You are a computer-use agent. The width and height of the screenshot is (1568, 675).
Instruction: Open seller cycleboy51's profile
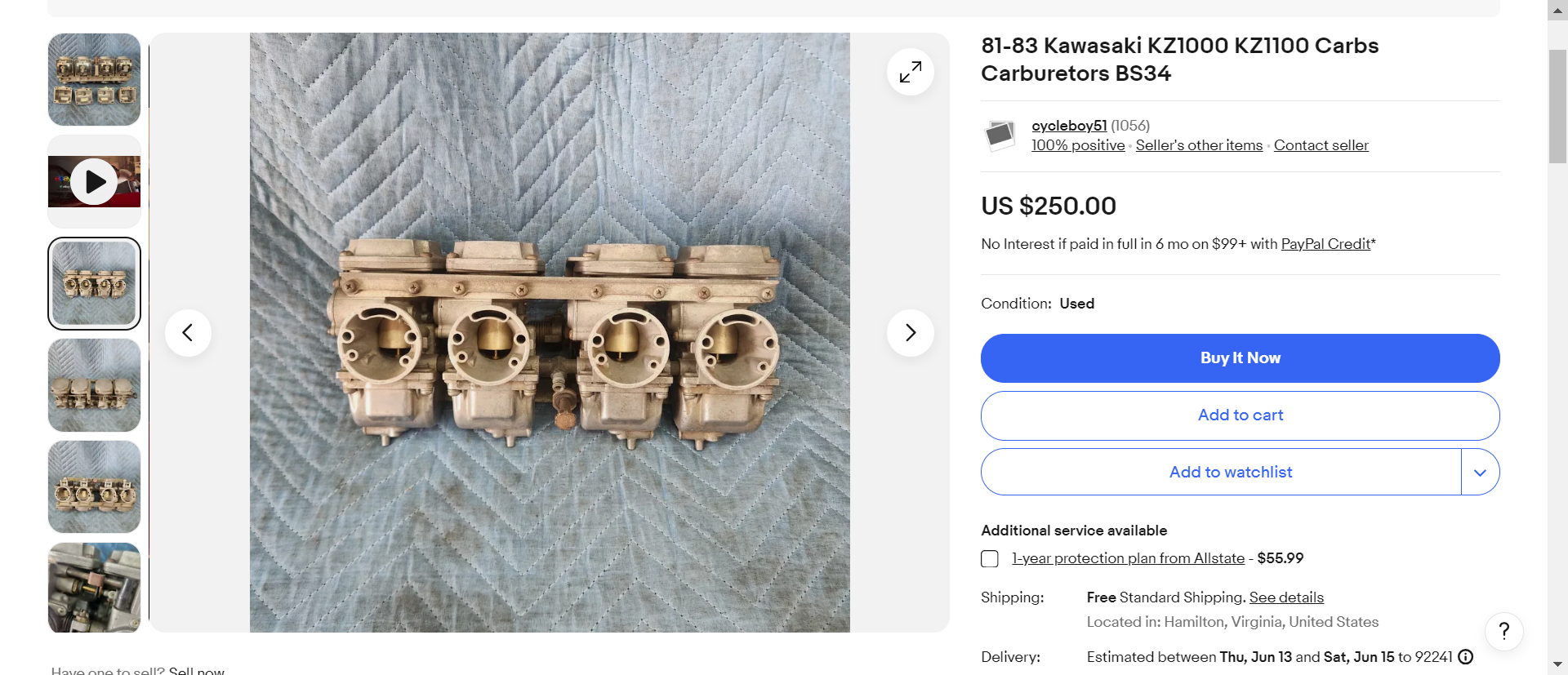1069,126
